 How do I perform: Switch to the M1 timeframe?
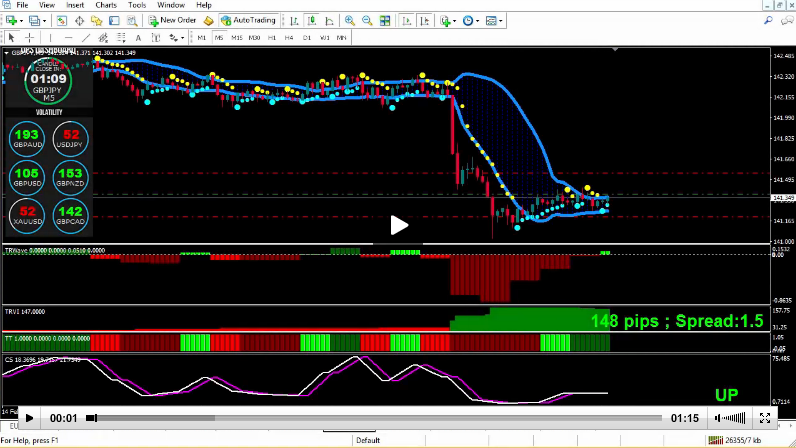click(202, 38)
